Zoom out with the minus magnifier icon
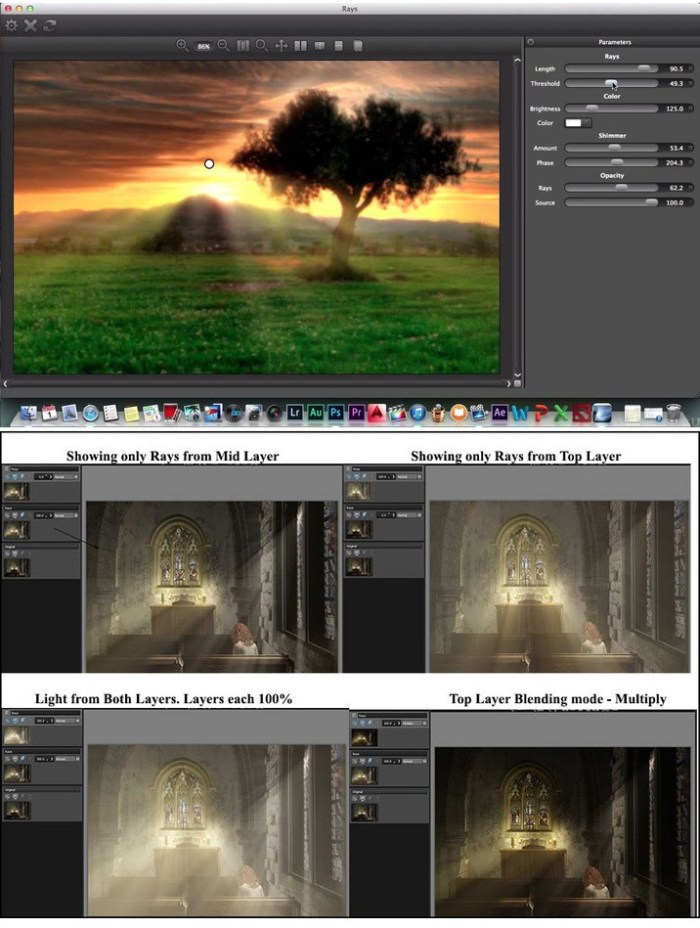This screenshot has width=700, height=928. (x=224, y=45)
